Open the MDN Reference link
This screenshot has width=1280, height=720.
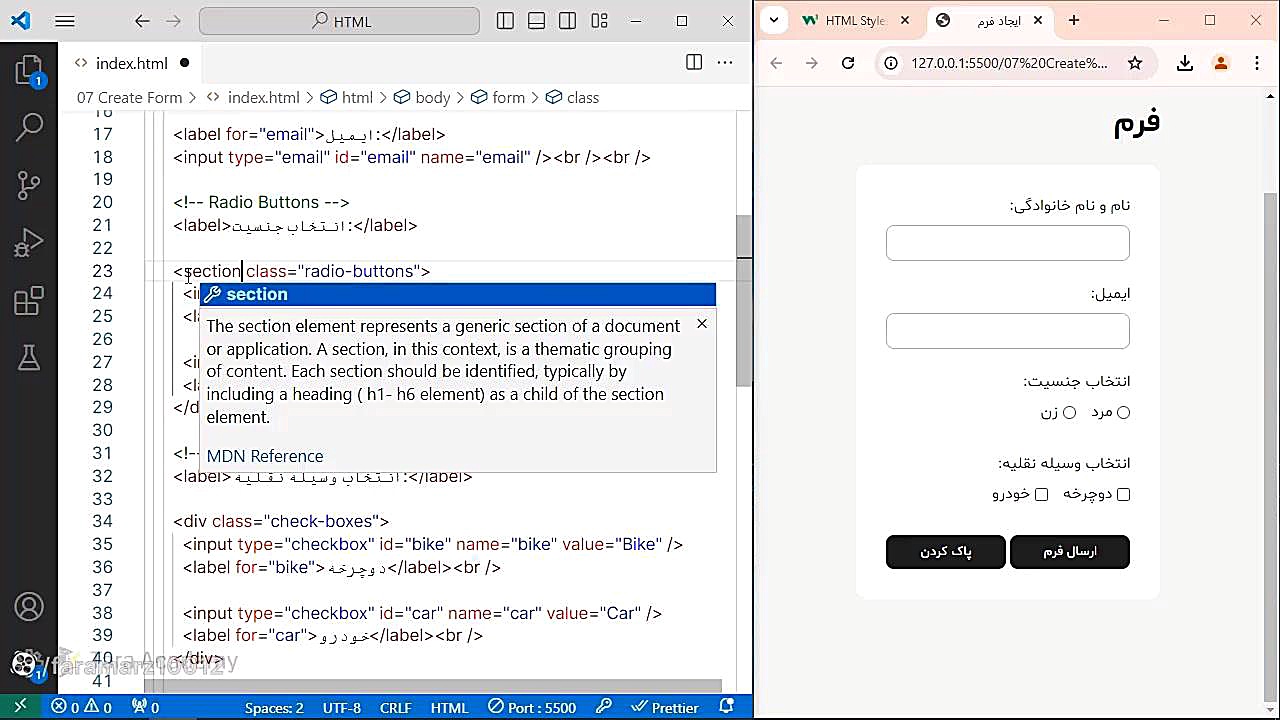265,456
